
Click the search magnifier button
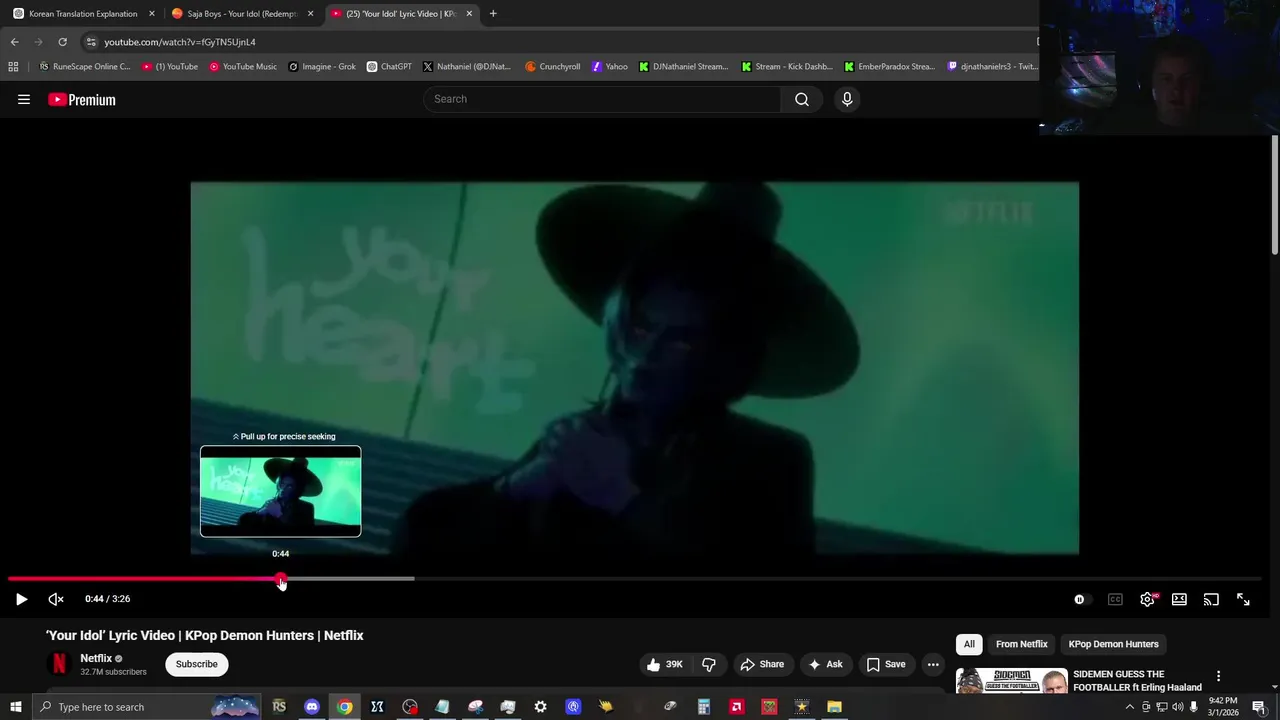802,99
